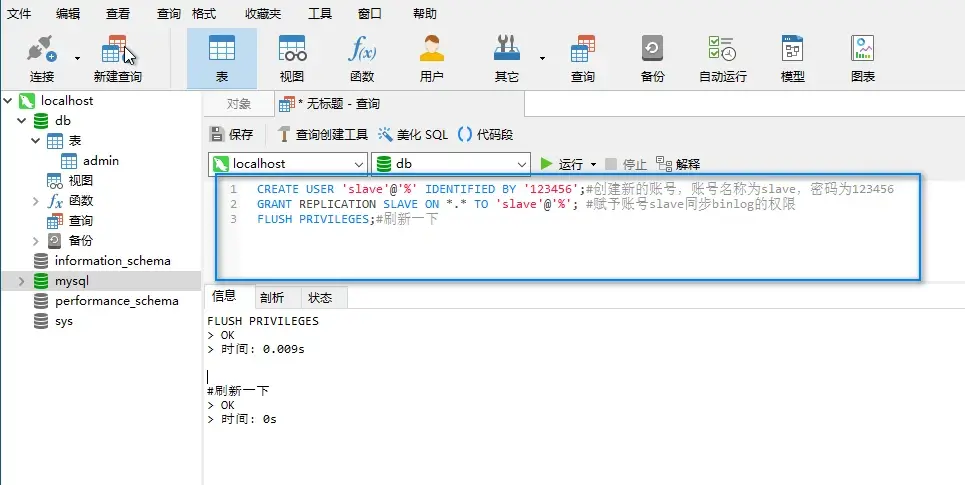This screenshot has height=485, width=965.
Task: Select the information_schema database
Action: [113, 261]
